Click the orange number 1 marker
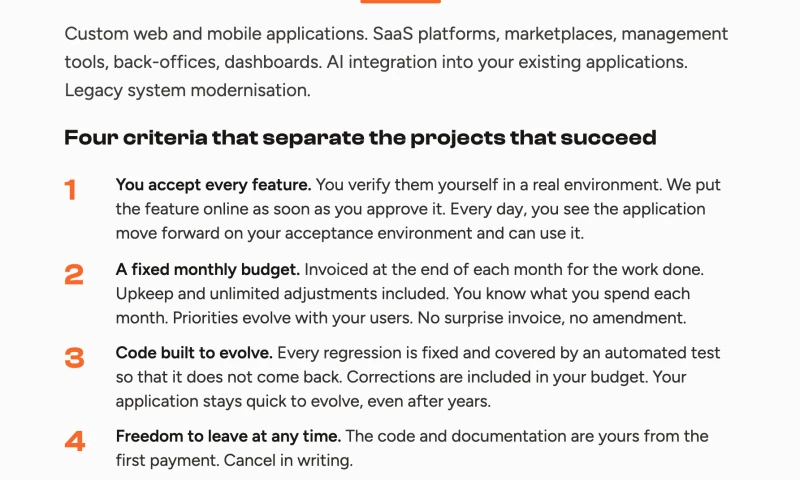Viewport: 800px width, 480px height. [x=70, y=190]
